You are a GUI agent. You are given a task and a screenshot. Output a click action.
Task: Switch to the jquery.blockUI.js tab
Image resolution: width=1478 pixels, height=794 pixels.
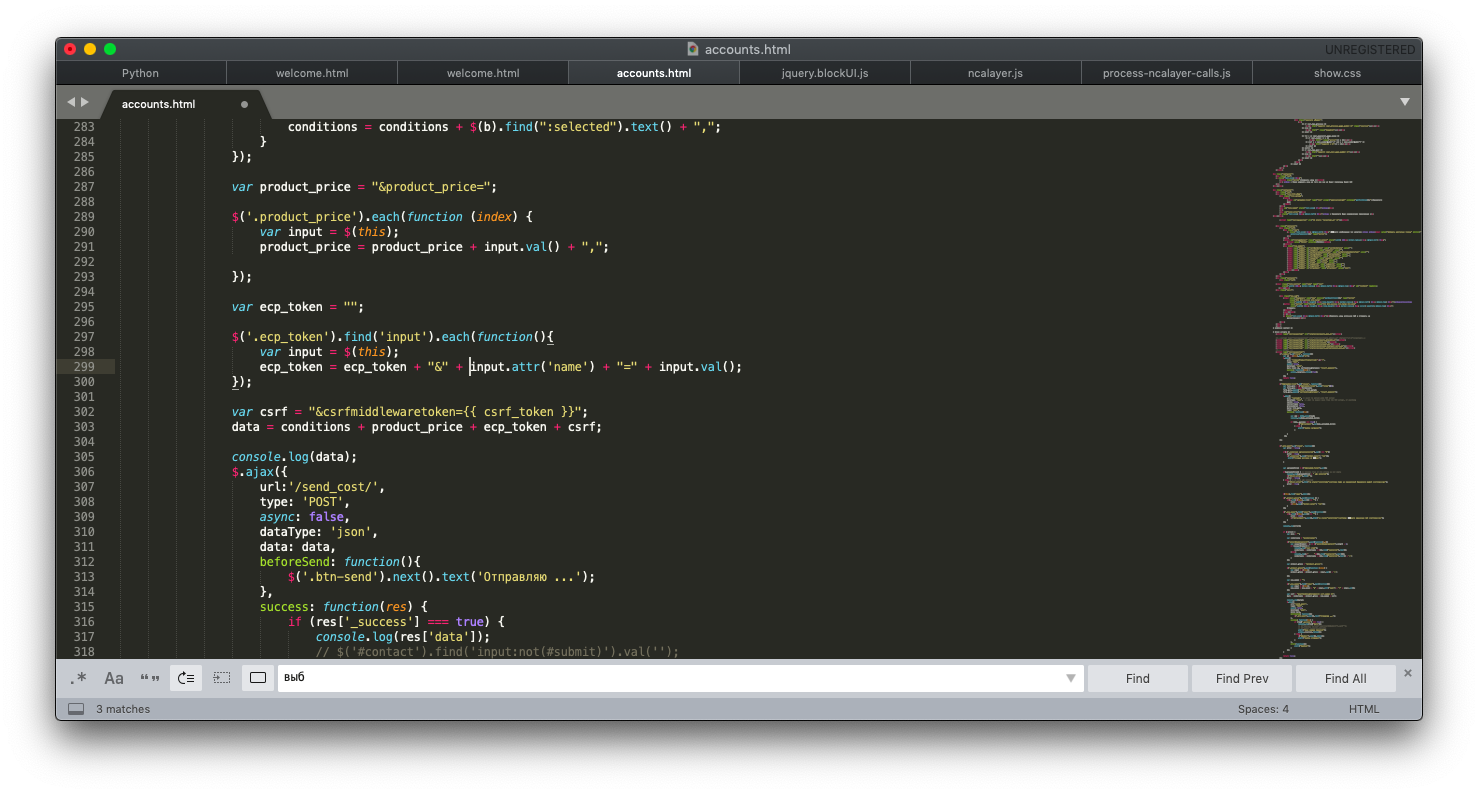(x=825, y=73)
